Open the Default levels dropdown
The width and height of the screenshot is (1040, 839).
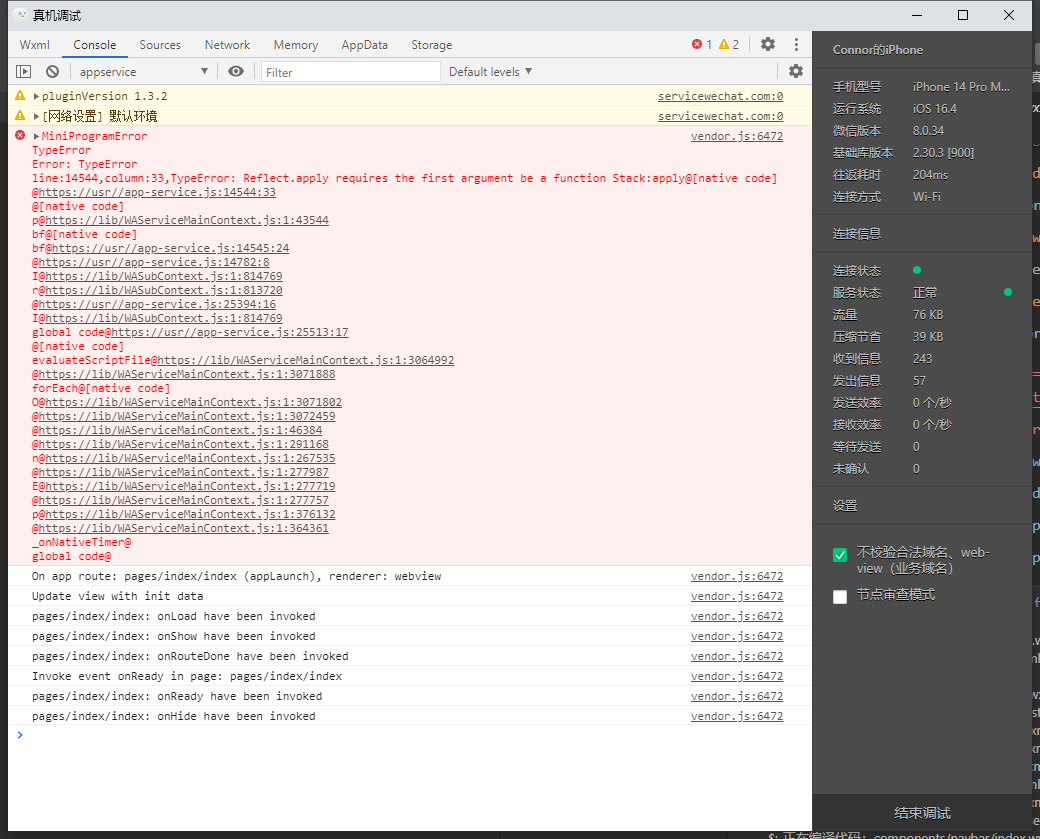click(489, 71)
